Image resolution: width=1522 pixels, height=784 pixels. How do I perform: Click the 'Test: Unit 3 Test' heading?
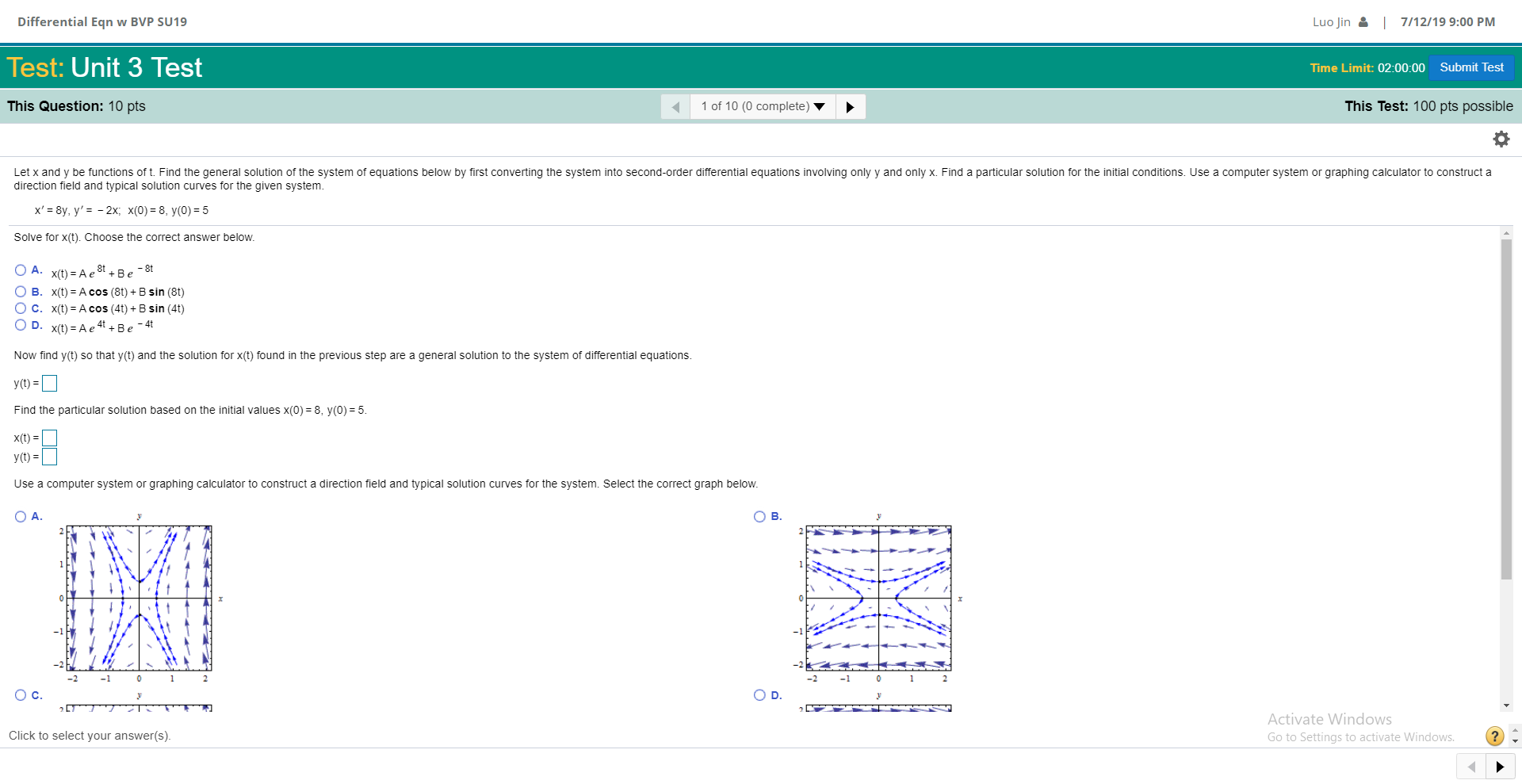click(x=105, y=67)
